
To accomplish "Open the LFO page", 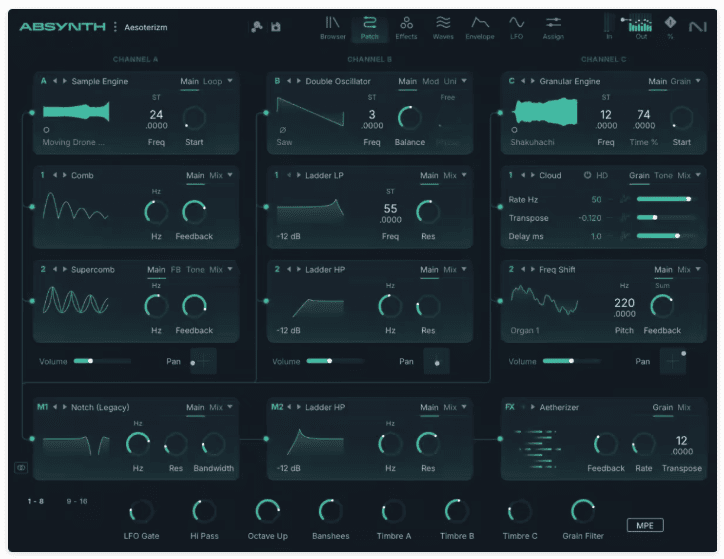I will coord(516,28).
